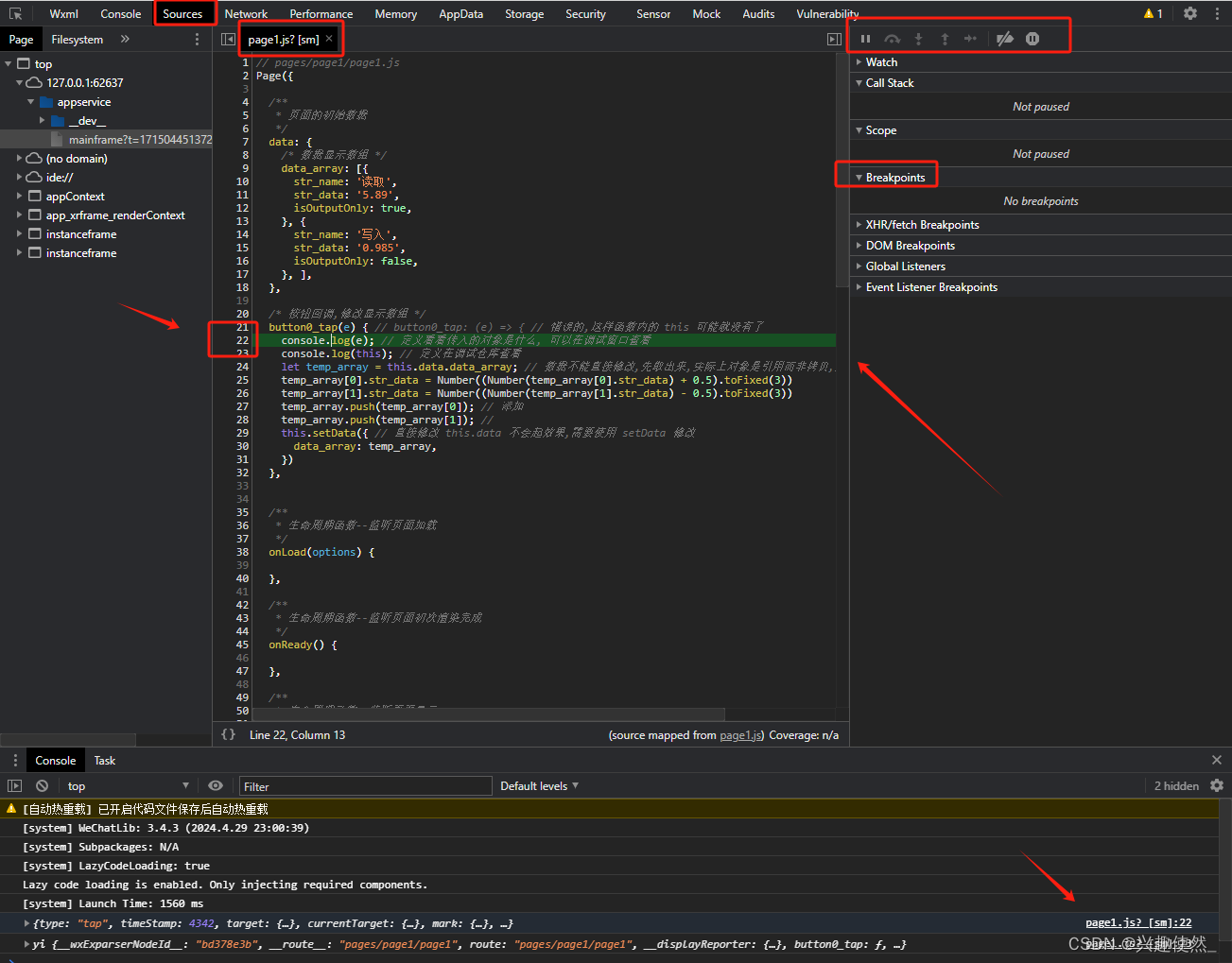Viewport: 1232px width, 963px height.
Task: Click the 2 hidden messages label
Action: coord(1176,785)
